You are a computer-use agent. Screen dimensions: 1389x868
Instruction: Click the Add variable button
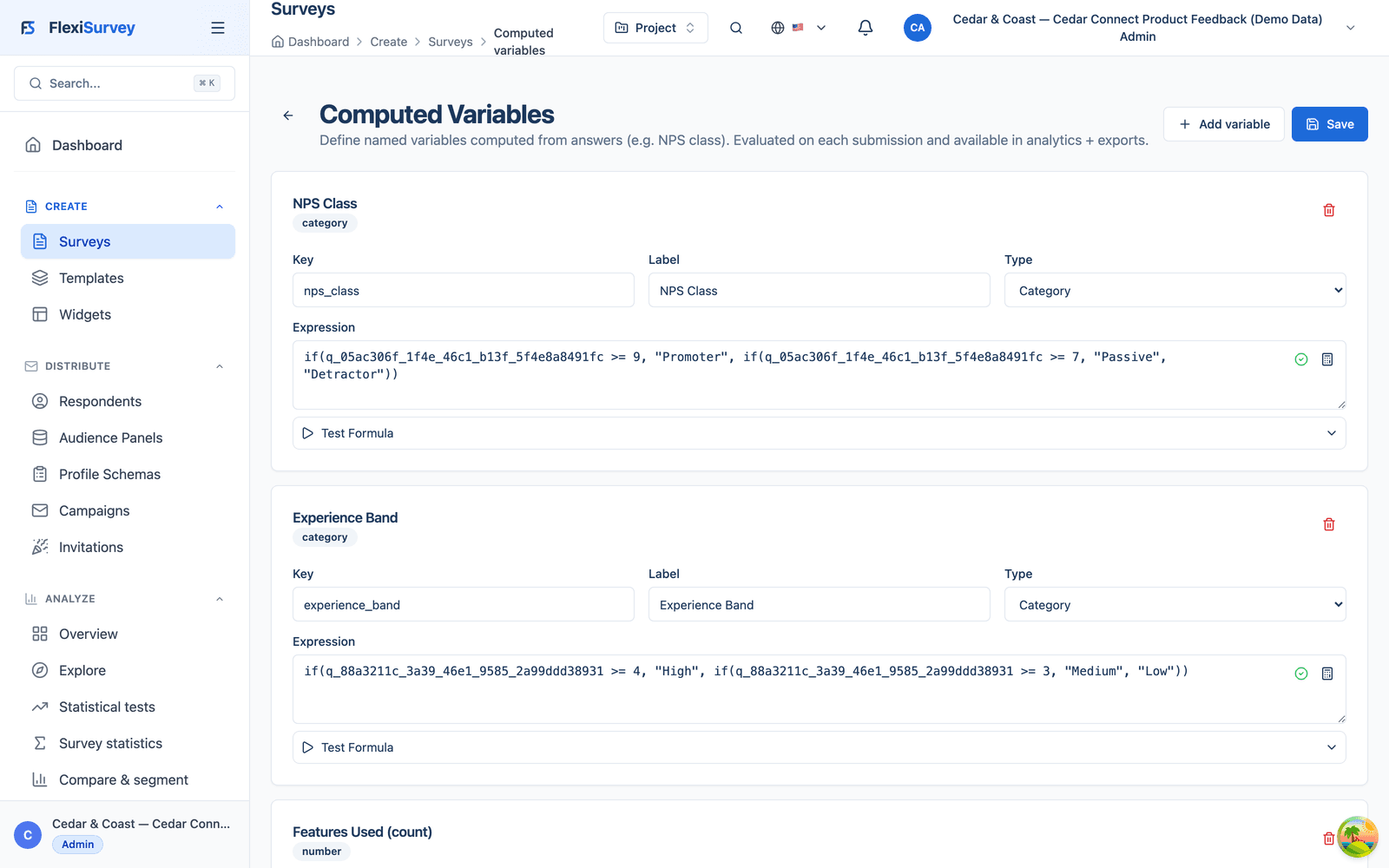[x=1224, y=124]
